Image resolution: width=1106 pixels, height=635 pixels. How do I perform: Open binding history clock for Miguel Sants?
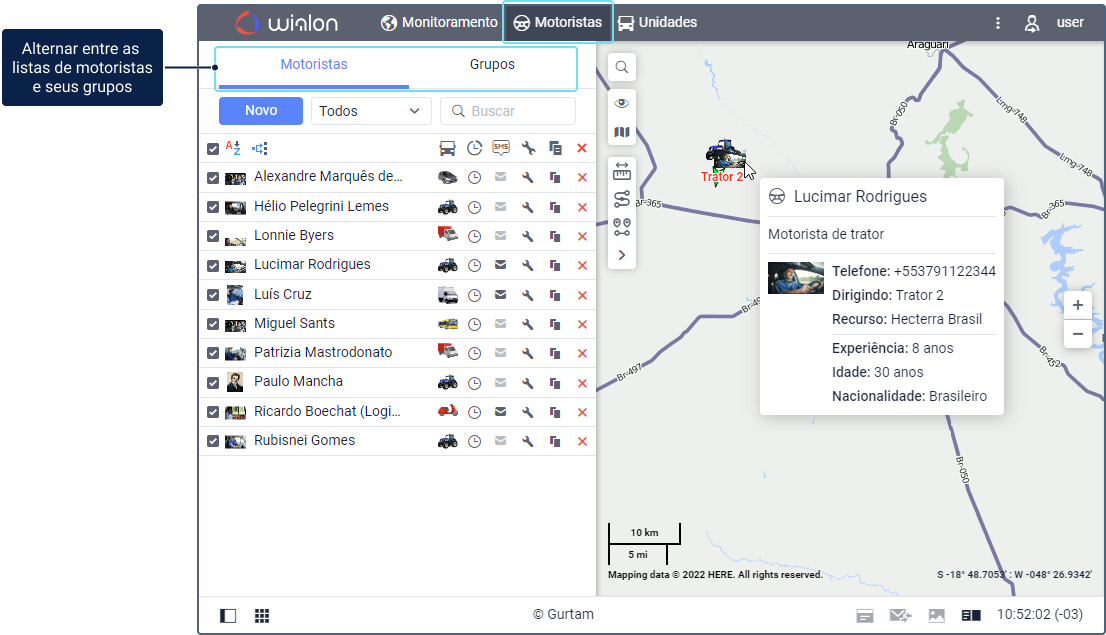click(x=475, y=325)
